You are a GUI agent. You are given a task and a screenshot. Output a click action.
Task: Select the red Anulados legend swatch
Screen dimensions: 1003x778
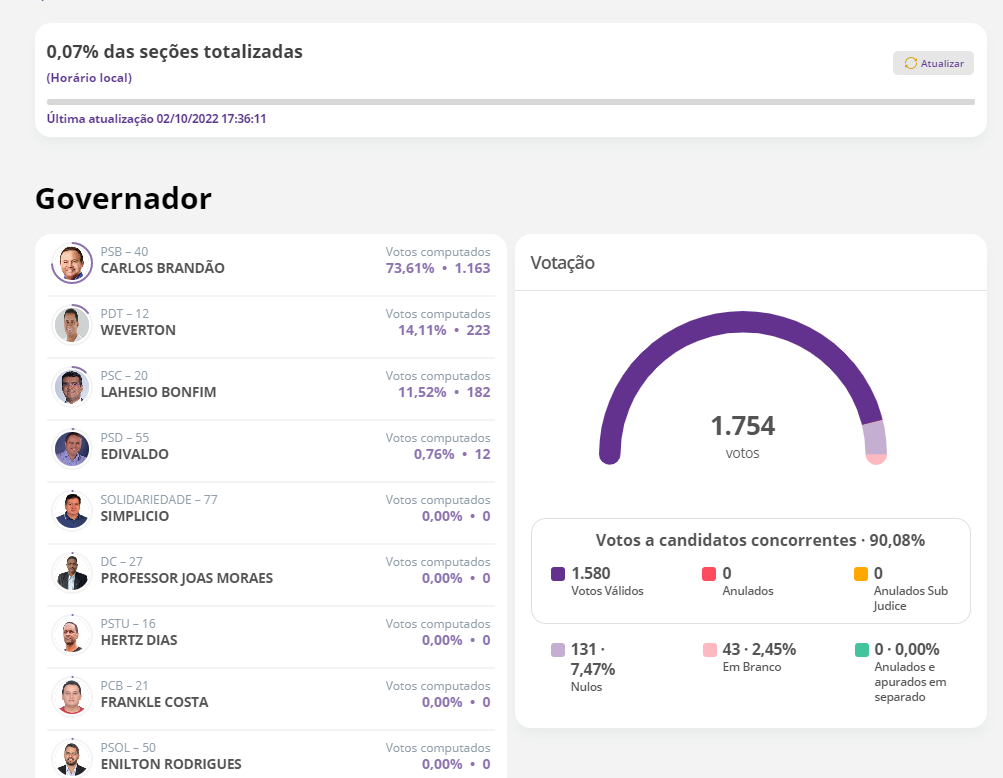coord(709,574)
